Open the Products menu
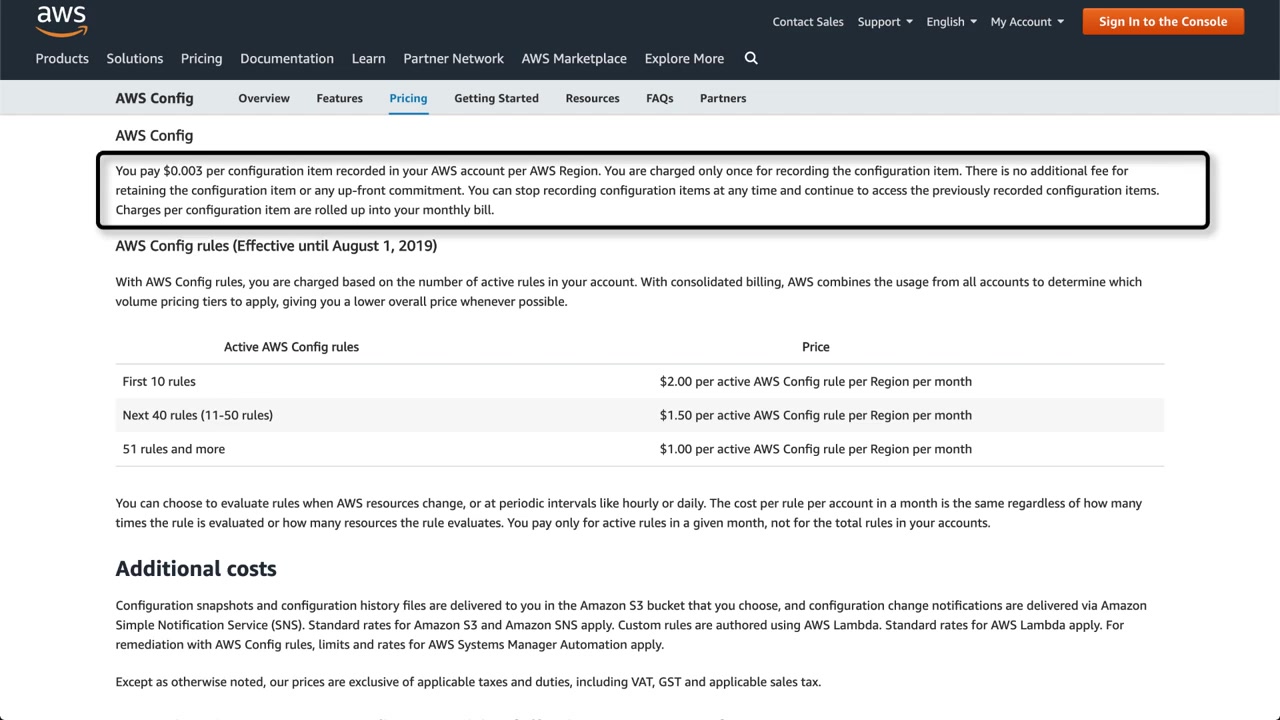 click(62, 58)
